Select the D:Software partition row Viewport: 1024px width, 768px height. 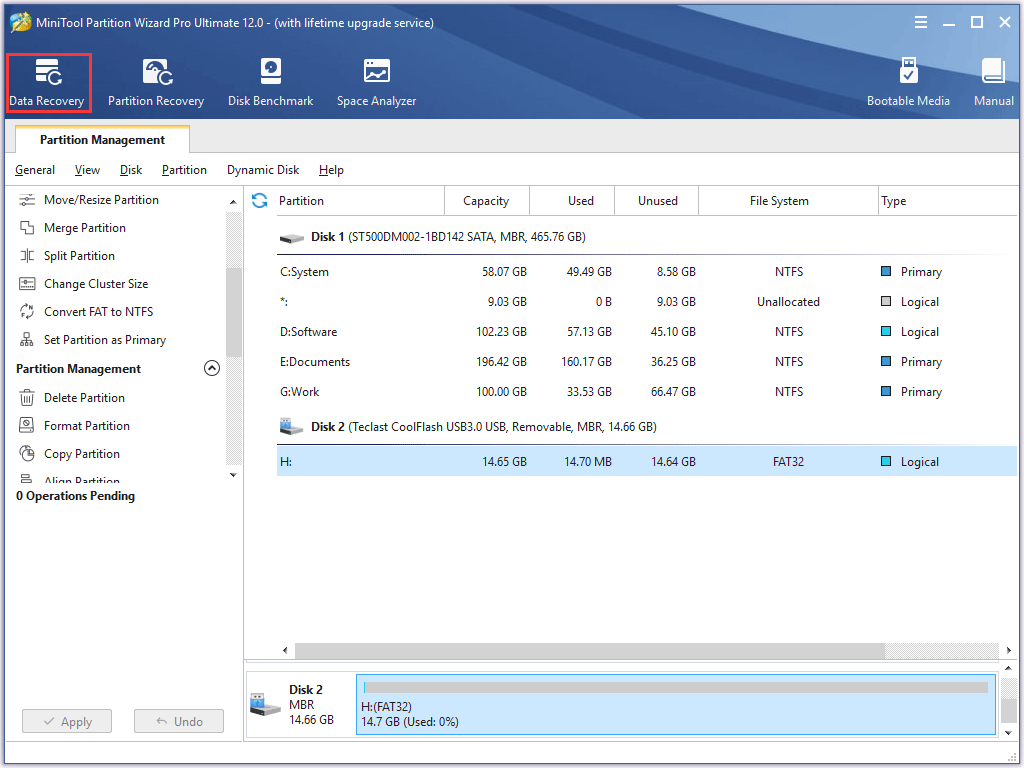coord(647,332)
